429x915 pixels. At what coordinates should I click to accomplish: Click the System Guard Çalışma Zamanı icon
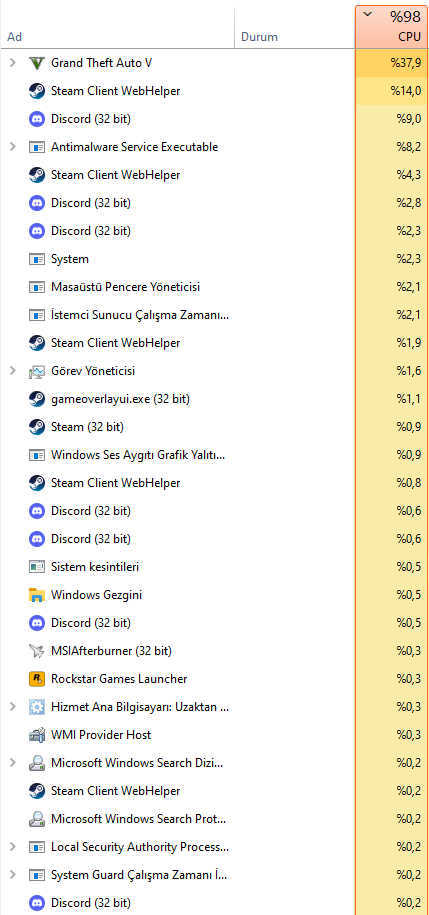tap(37, 875)
